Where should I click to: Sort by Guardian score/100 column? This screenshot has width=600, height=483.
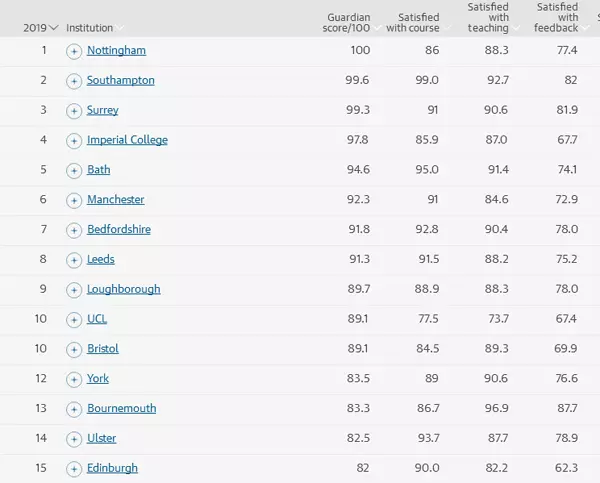[x=349, y=22]
